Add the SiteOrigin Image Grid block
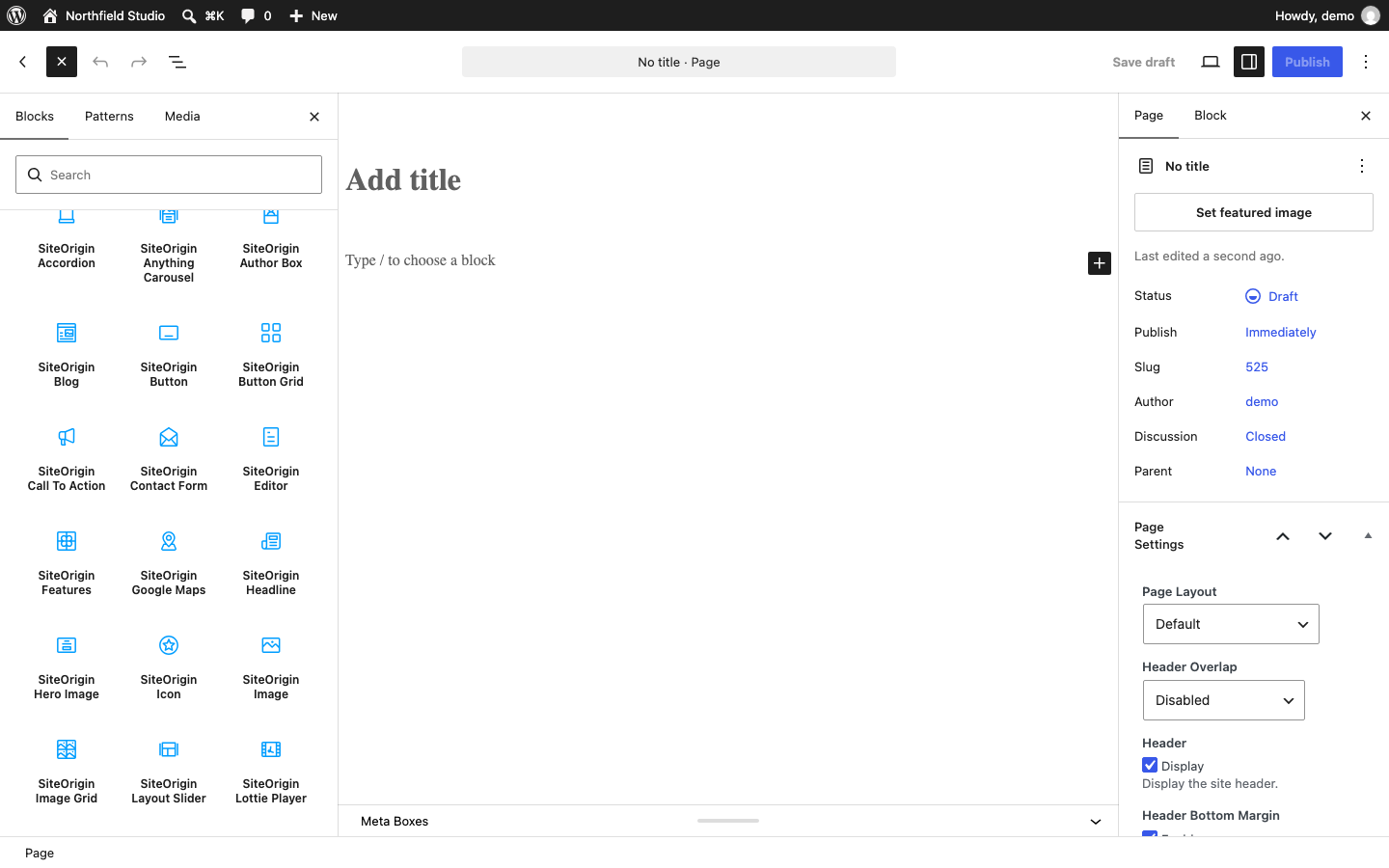 [67, 771]
